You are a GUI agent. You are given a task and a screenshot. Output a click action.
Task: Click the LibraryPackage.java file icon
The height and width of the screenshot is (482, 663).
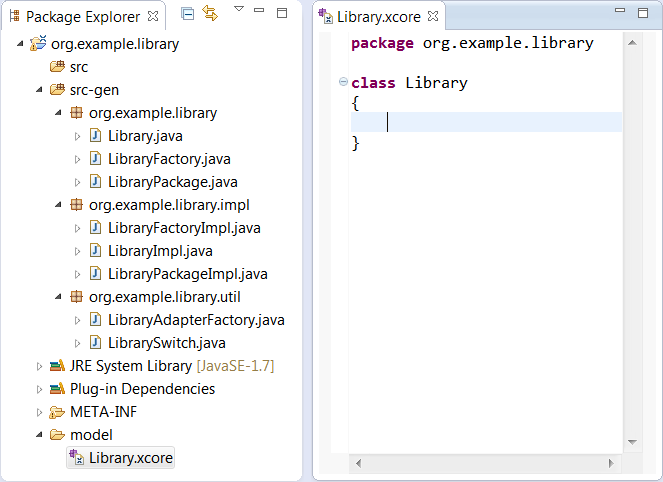click(96, 181)
